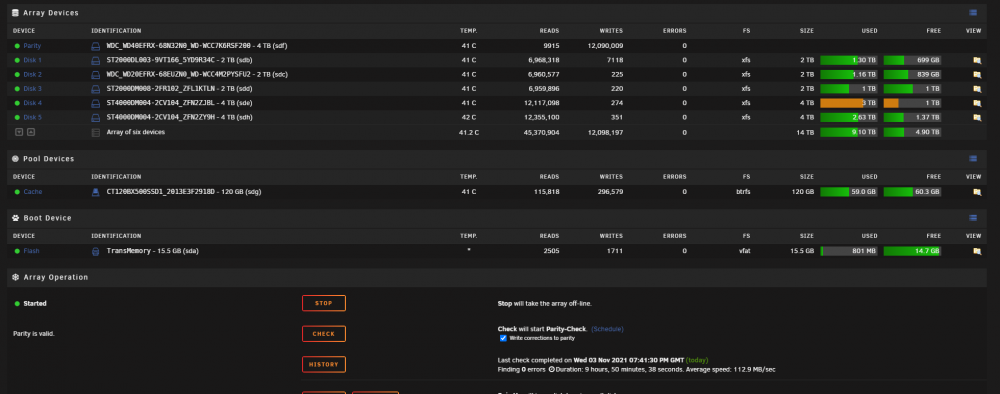
Task: Click Disk 4 orange used bar showing 3 TB
Action: coord(849,103)
